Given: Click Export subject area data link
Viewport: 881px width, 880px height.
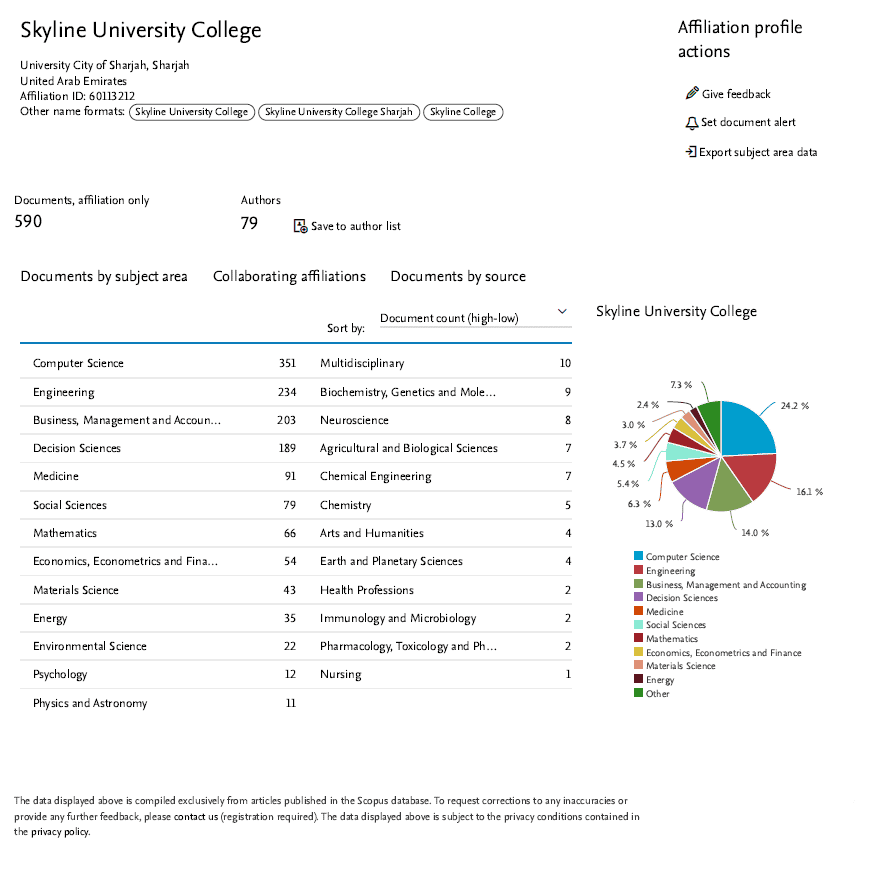Looking at the screenshot, I should point(758,152).
